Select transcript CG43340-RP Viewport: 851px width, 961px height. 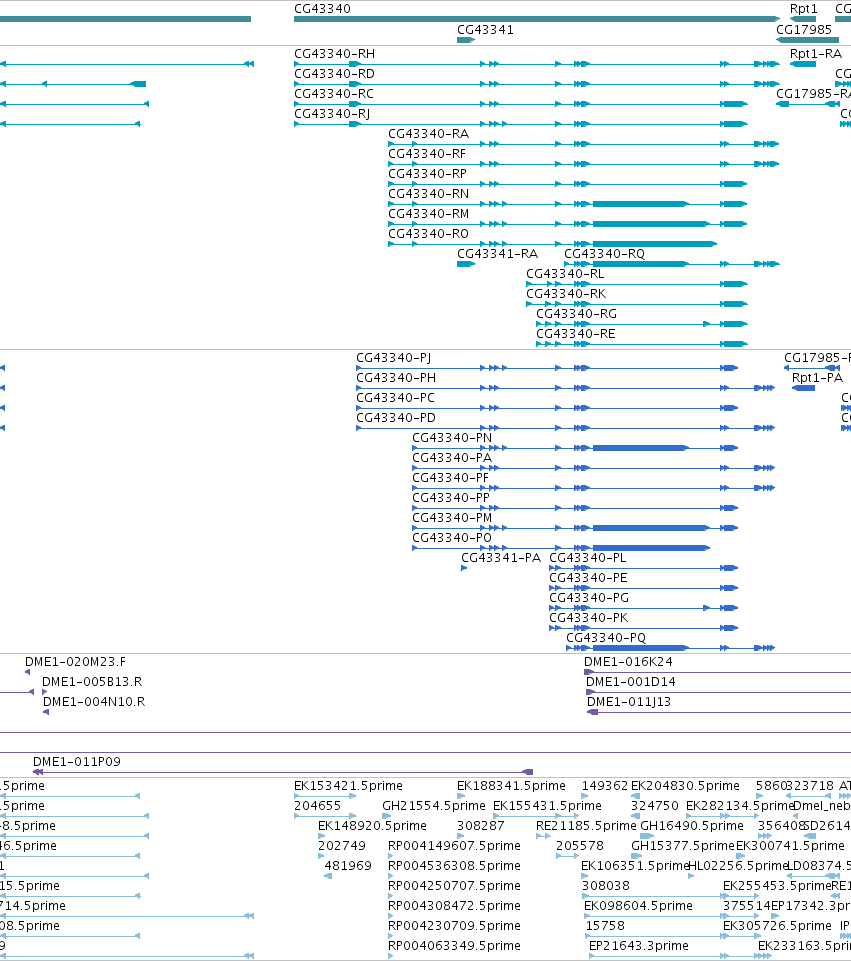point(428,173)
